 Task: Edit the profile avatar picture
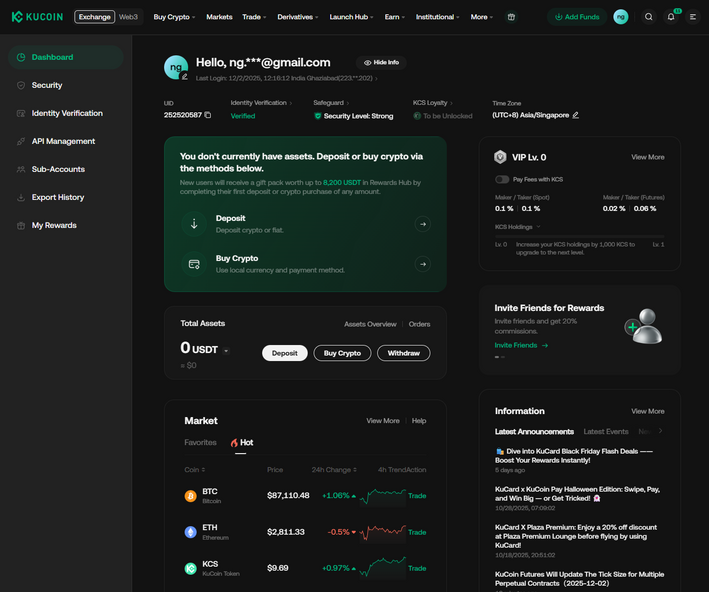[x=184, y=76]
